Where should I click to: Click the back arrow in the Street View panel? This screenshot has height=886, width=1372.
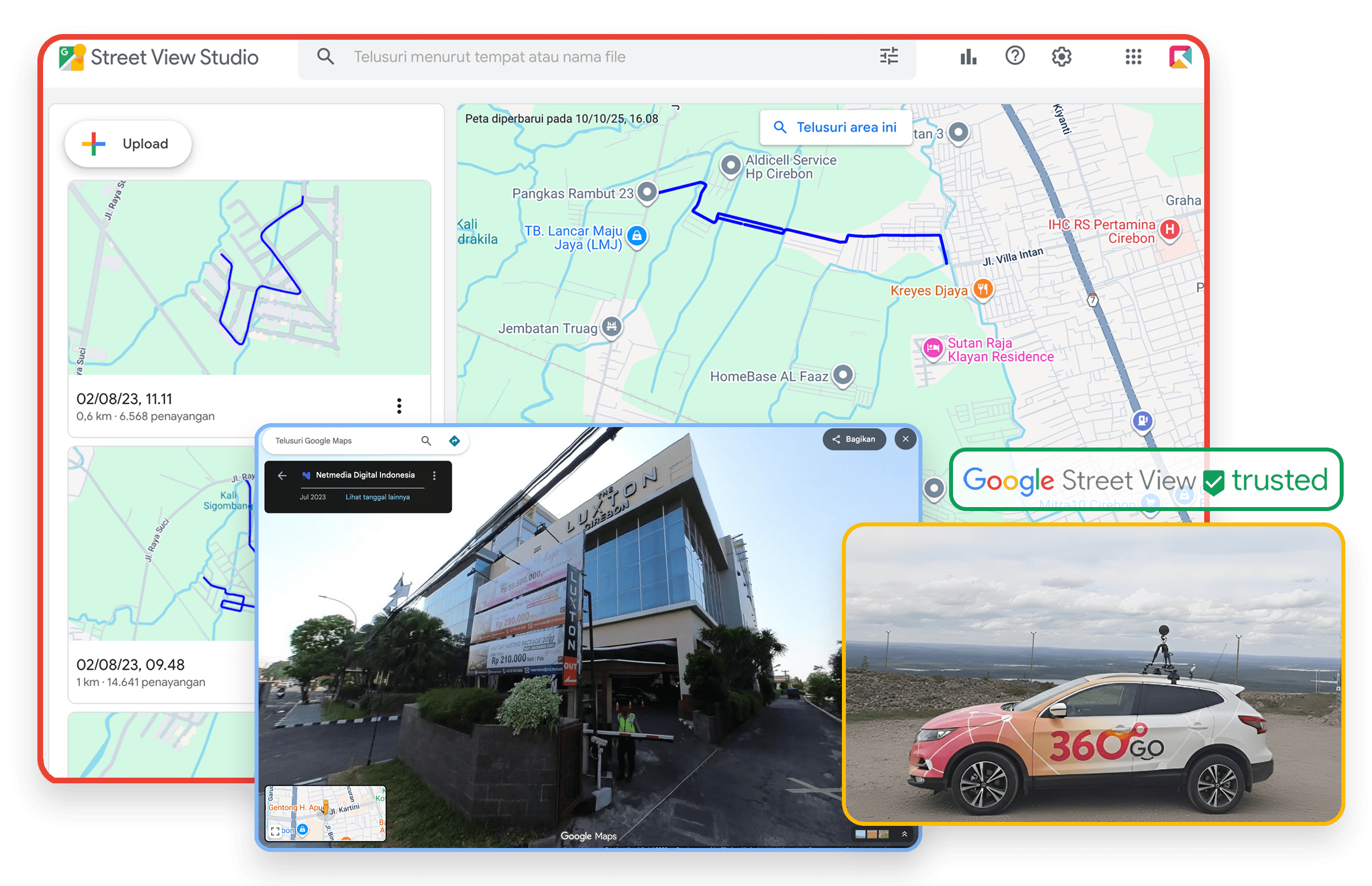click(282, 475)
